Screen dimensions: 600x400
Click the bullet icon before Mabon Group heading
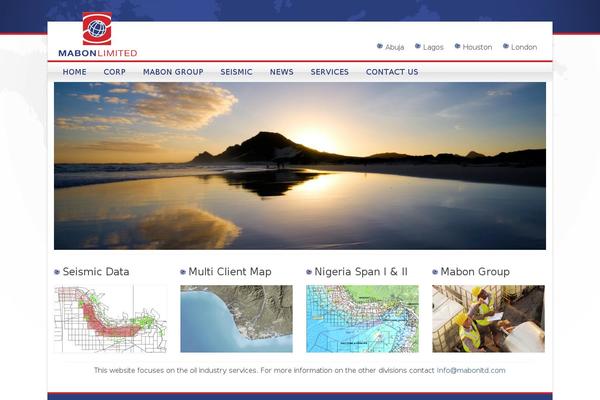(435, 272)
